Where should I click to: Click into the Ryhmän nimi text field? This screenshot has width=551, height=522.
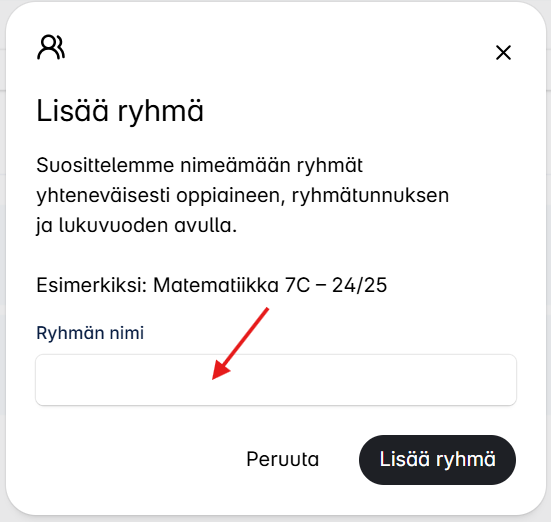click(x=276, y=380)
